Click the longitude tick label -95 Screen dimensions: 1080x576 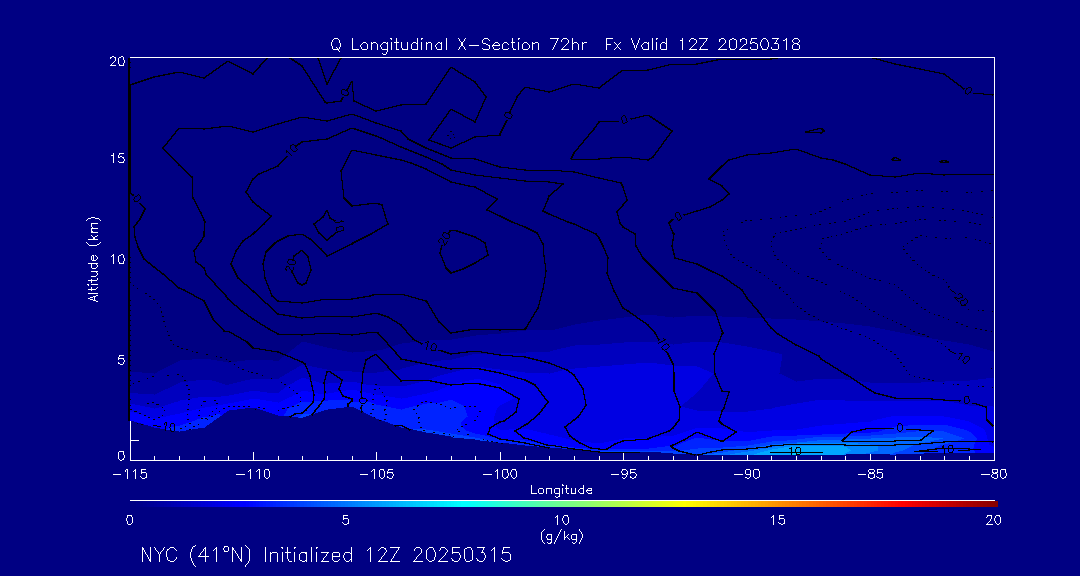[623, 475]
